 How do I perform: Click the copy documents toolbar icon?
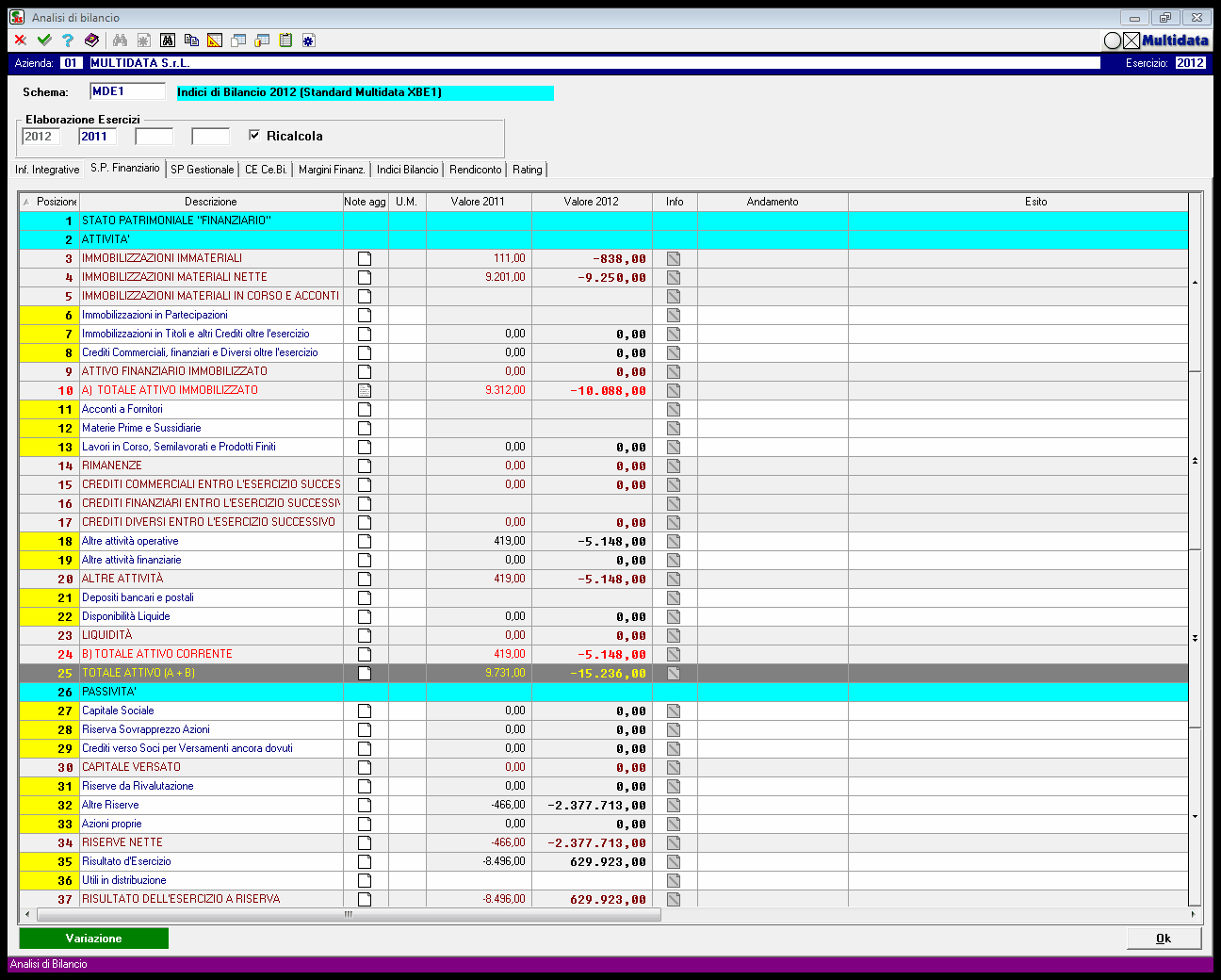191,40
